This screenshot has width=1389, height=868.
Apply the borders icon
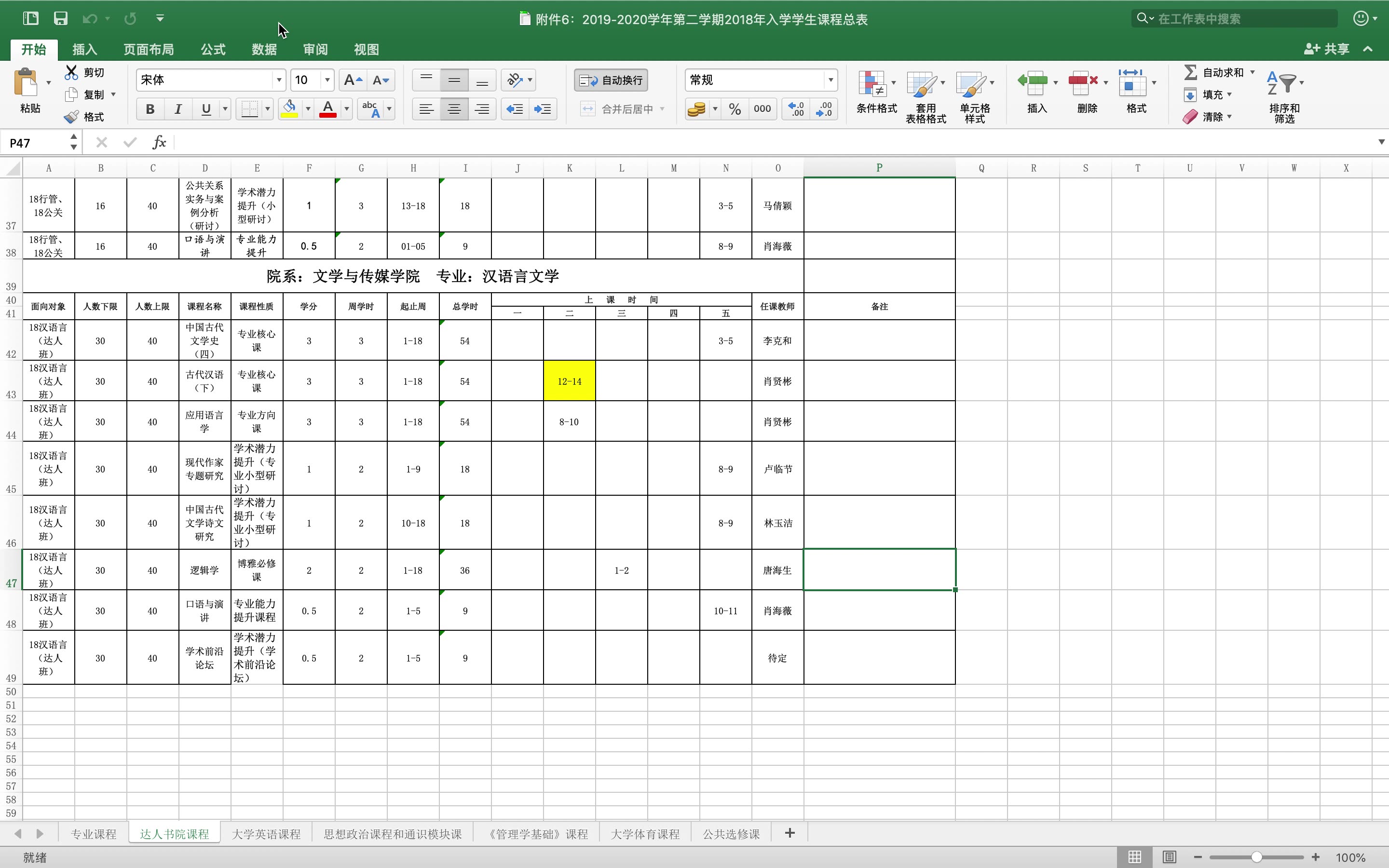click(x=249, y=108)
